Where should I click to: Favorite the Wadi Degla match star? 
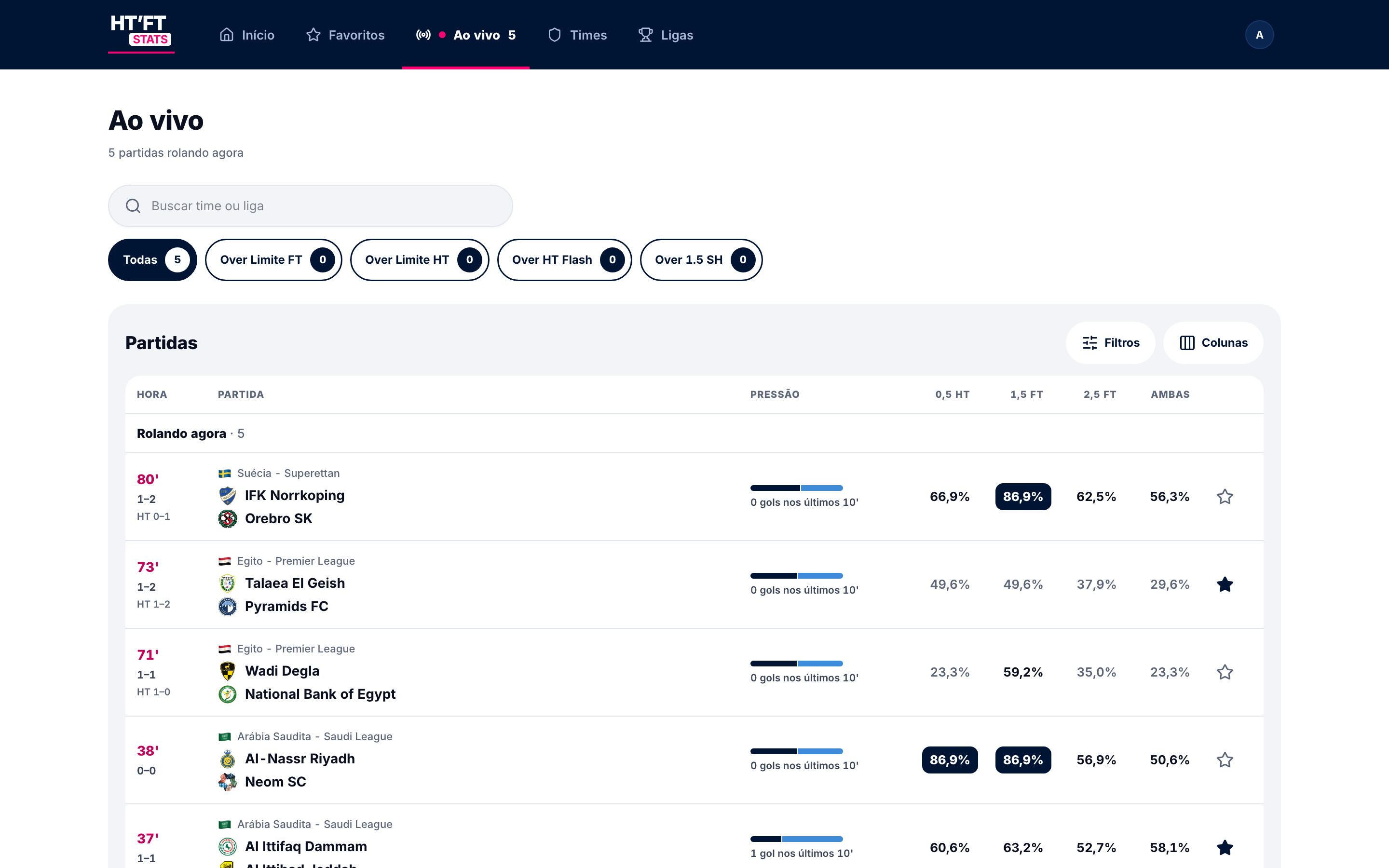coord(1225,672)
